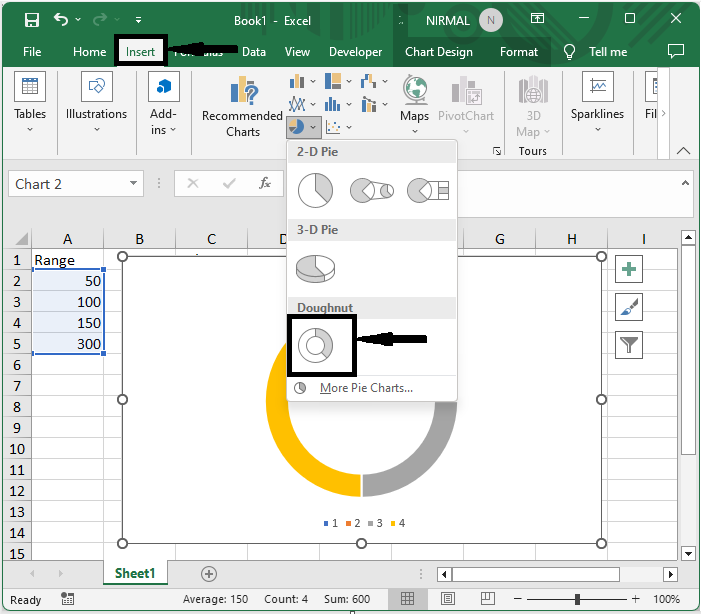The height and width of the screenshot is (614, 701).
Task: Open the File menu tab
Action: click(32, 52)
